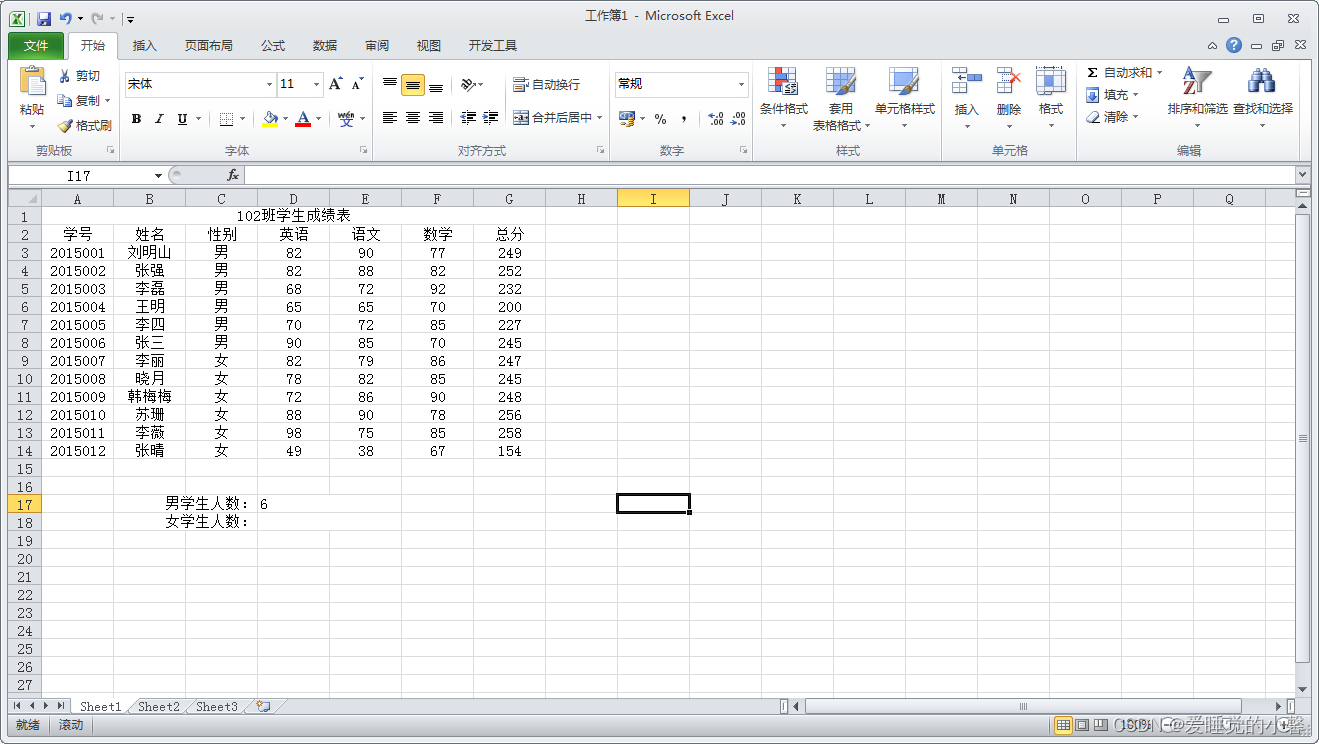Click the insert new worksheet button
This screenshot has height=744, width=1319.
tap(263, 706)
